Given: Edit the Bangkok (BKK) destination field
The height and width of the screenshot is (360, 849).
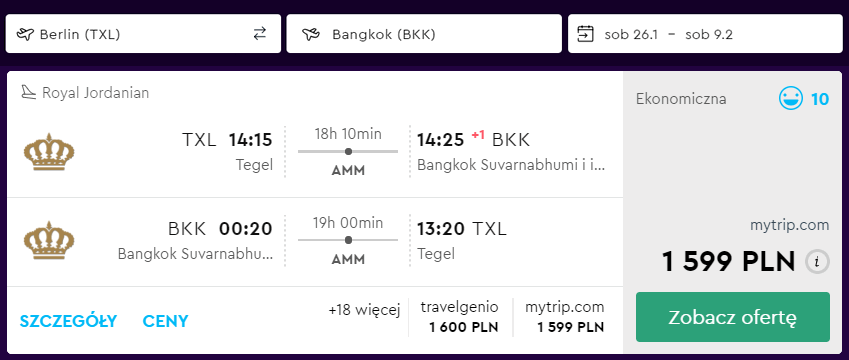Looking at the screenshot, I should click(424, 34).
